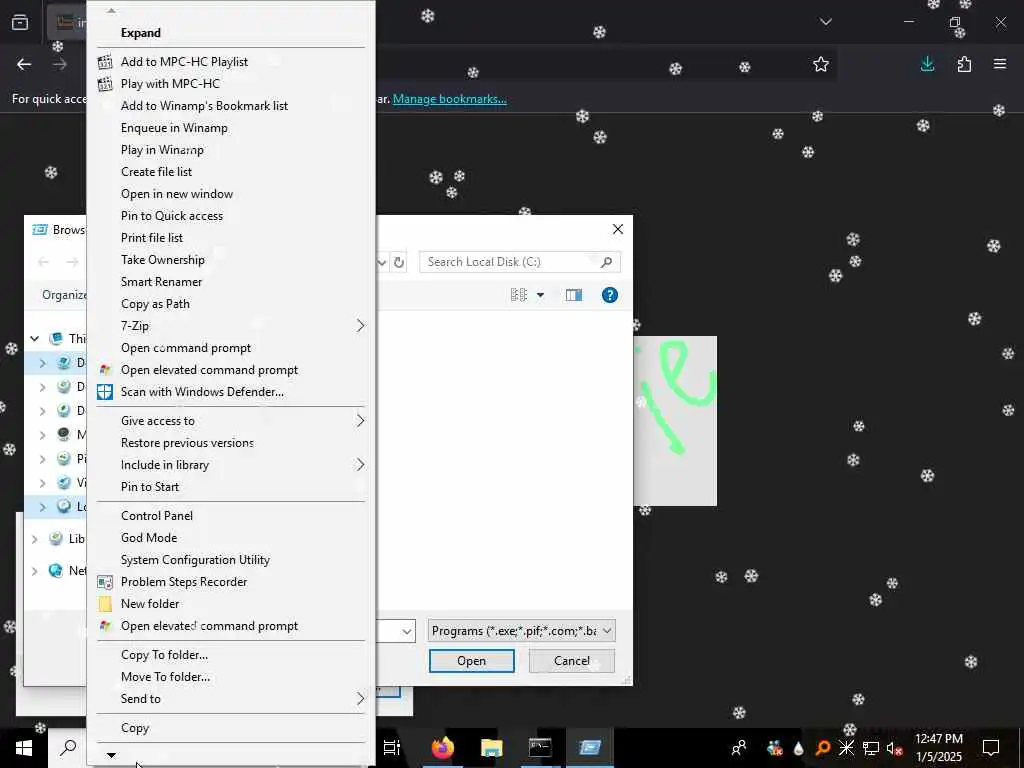Expand the Send to submenu

[x=231, y=699]
